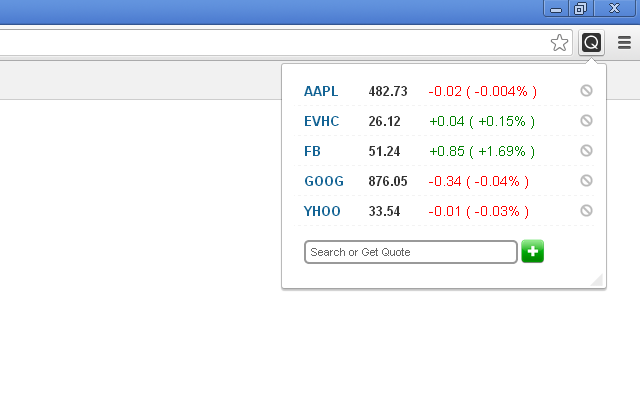This screenshot has height=400, width=640.
Task: Remove EVHC from the watchlist
Action: point(587,120)
